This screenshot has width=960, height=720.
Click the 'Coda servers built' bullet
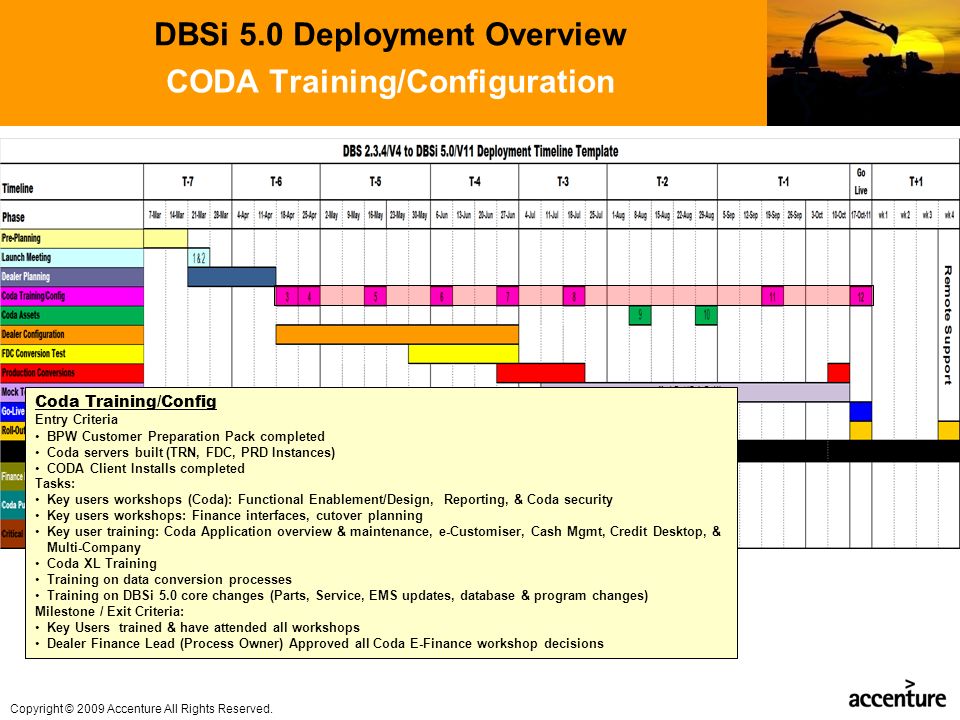pos(191,452)
